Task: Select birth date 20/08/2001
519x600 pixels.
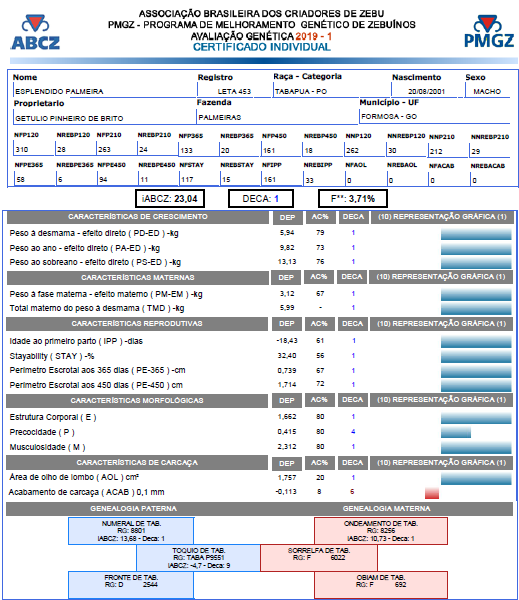Action: (x=426, y=91)
